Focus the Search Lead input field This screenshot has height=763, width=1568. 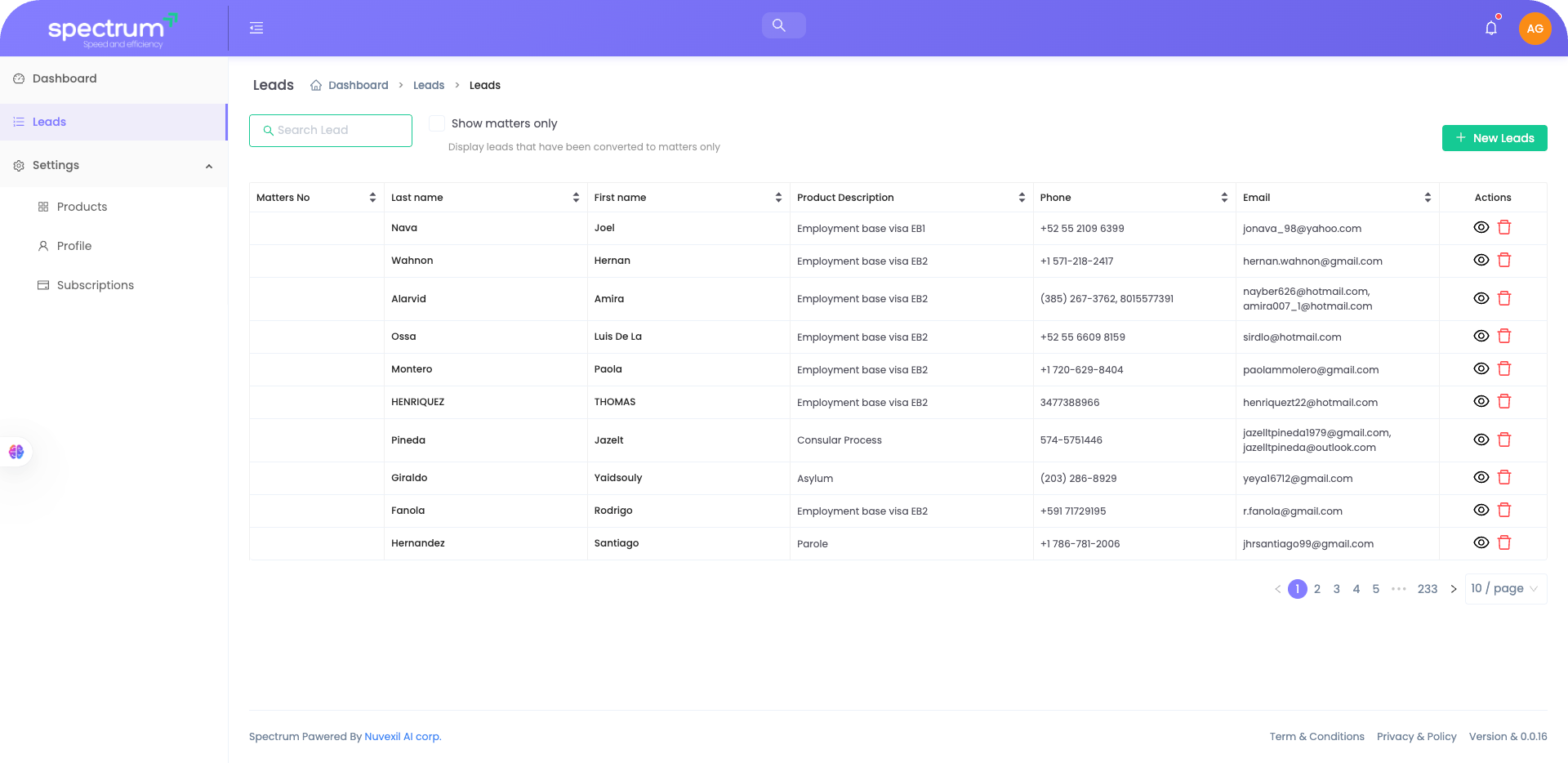[x=331, y=131]
